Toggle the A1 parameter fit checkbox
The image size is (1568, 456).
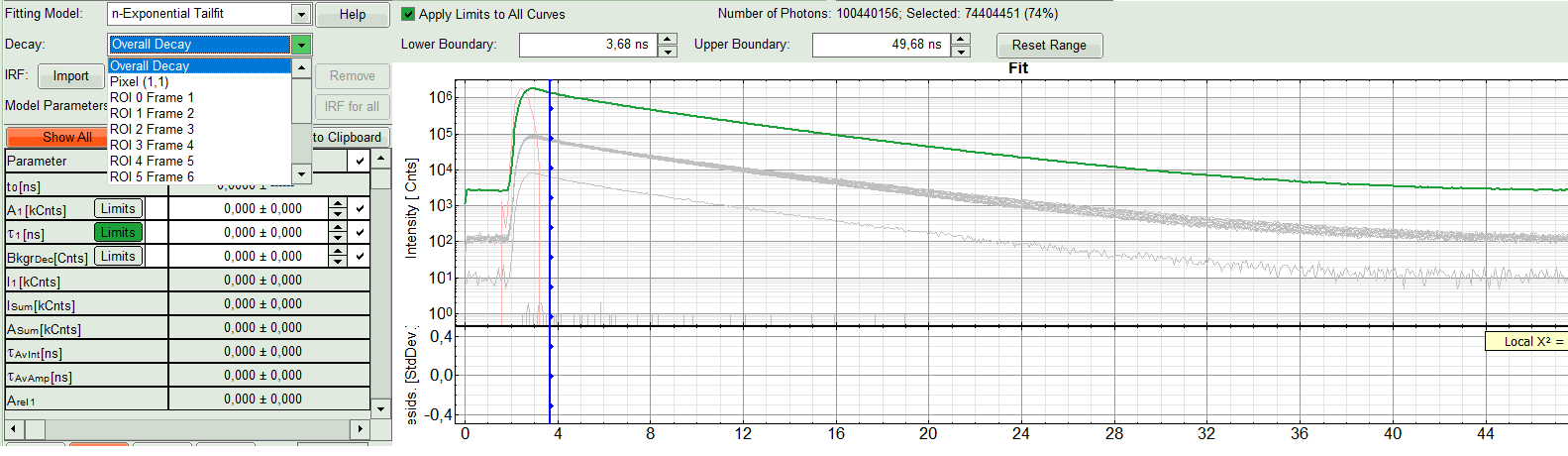click(x=360, y=209)
